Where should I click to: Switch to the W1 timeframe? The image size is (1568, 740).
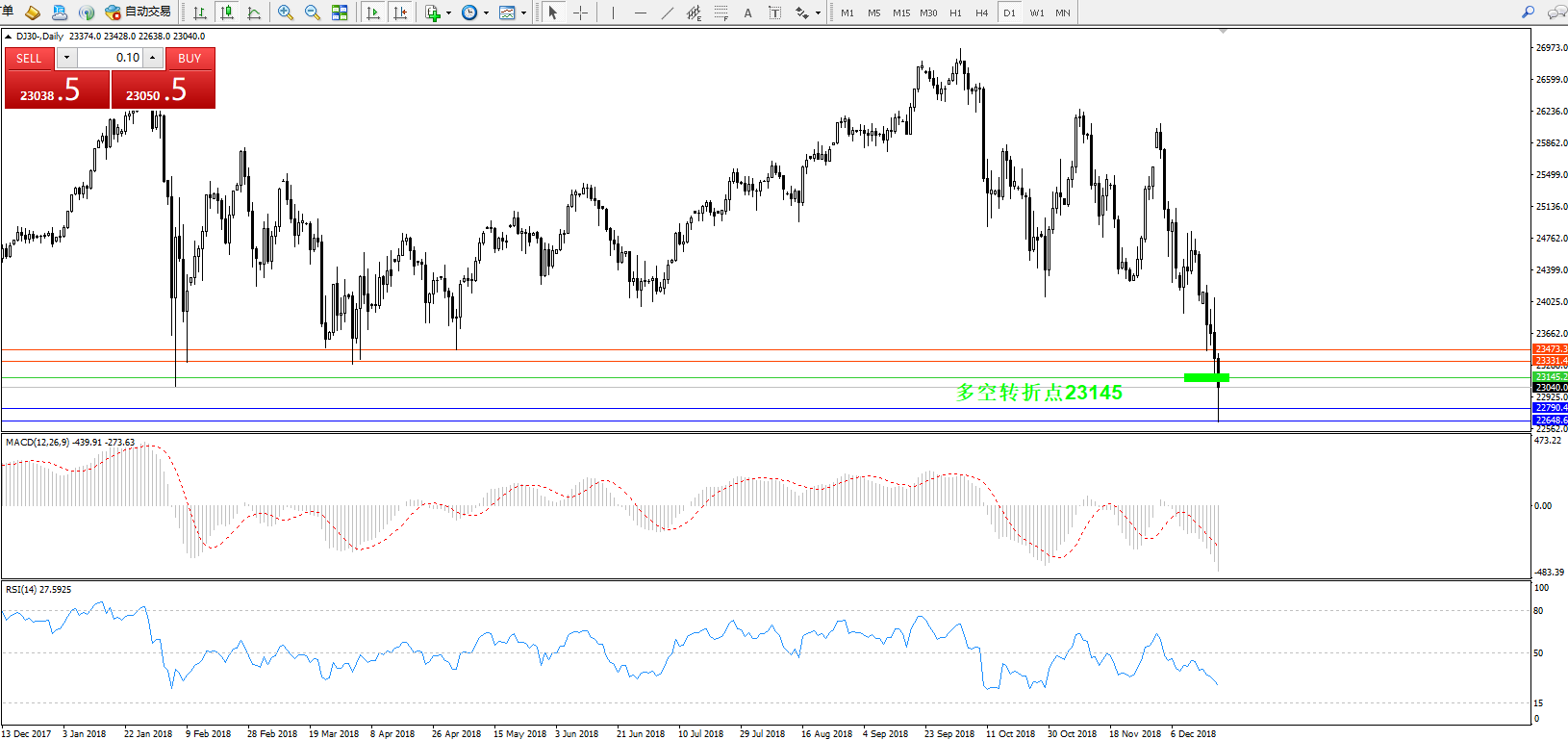1036,13
